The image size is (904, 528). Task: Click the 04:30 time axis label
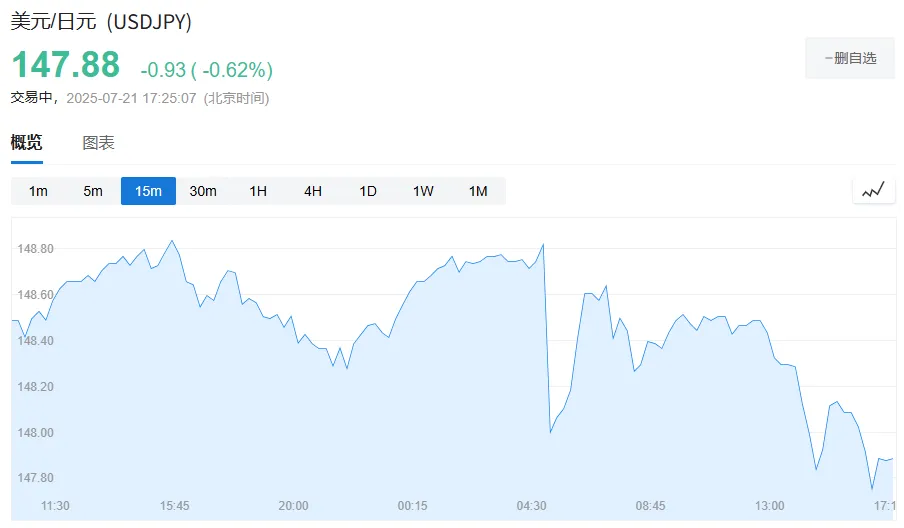click(x=531, y=506)
